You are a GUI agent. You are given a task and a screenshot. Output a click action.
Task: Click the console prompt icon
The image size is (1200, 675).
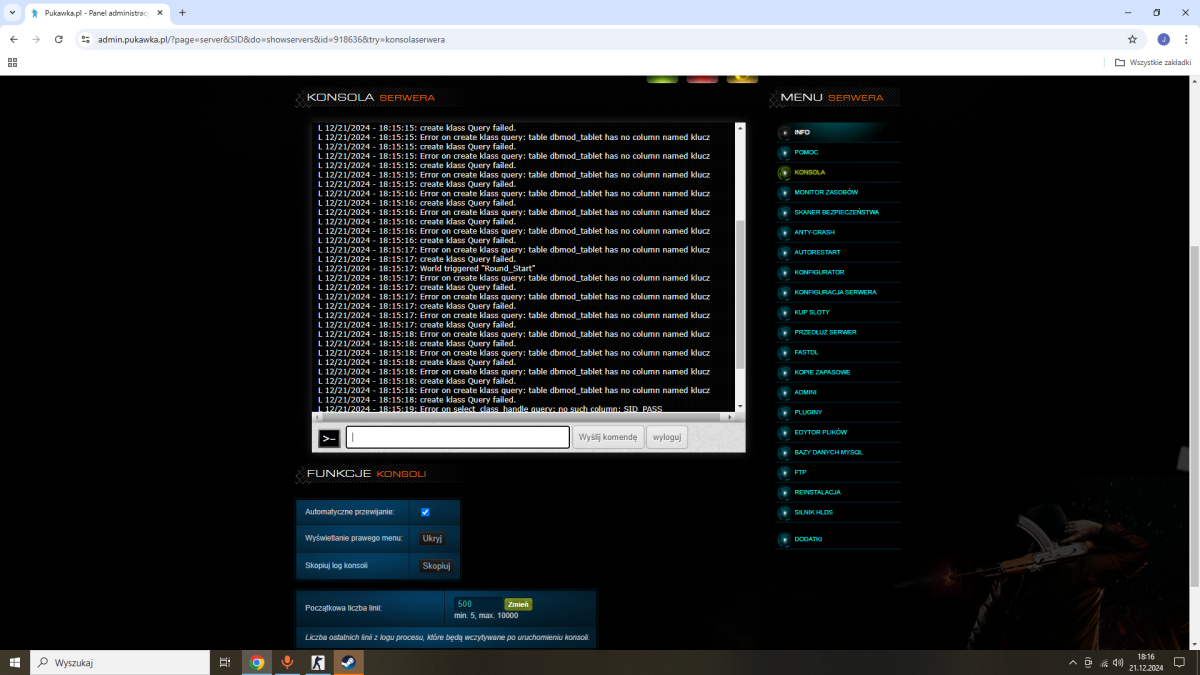coord(329,438)
